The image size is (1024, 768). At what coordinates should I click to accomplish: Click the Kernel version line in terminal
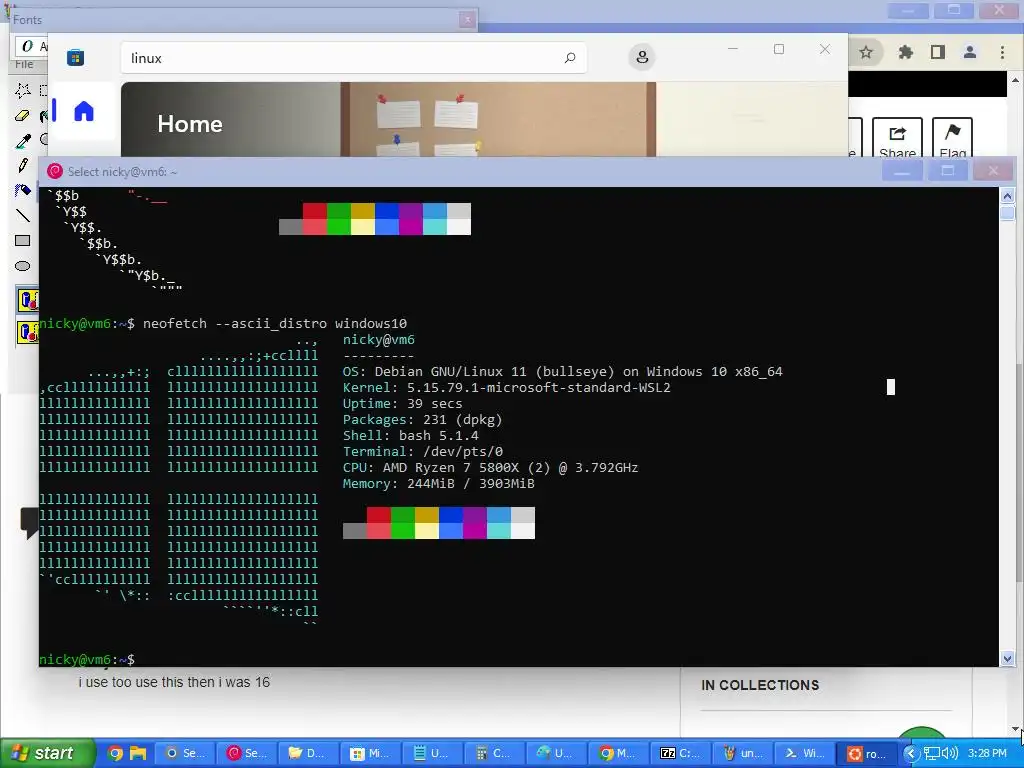coord(507,387)
